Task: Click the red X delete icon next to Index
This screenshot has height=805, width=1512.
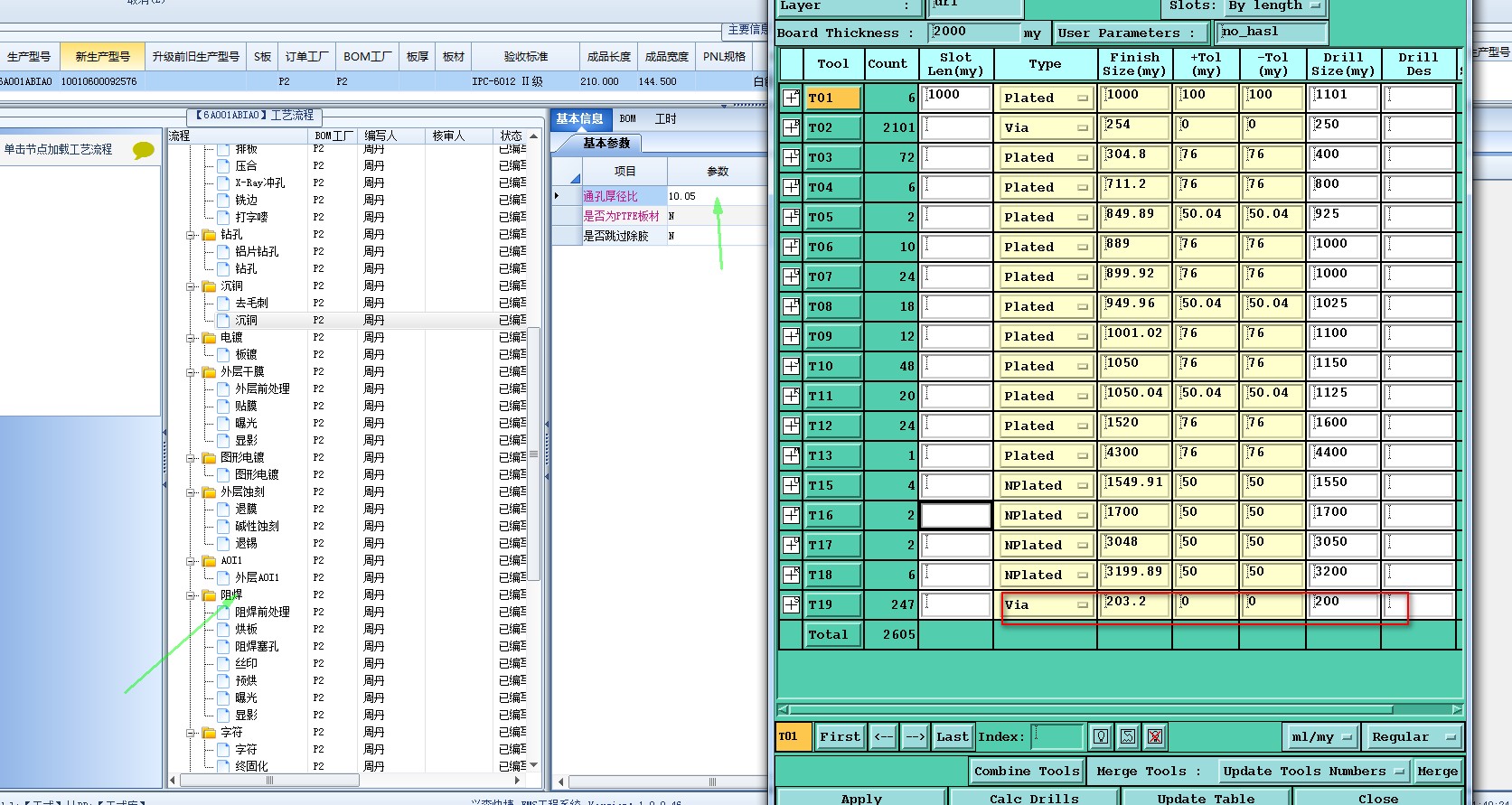Action: [1155, 737]
